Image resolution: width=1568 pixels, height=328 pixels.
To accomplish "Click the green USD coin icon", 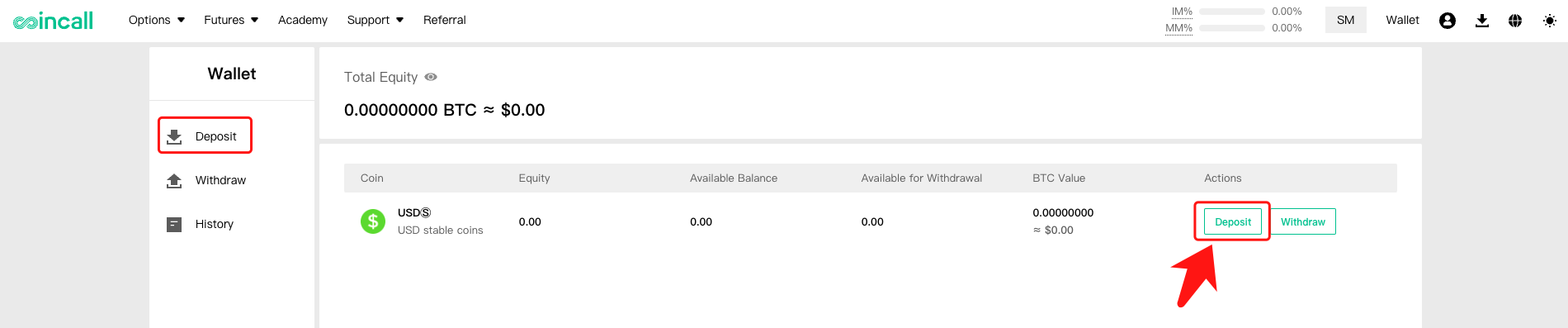I will (373, 221).
